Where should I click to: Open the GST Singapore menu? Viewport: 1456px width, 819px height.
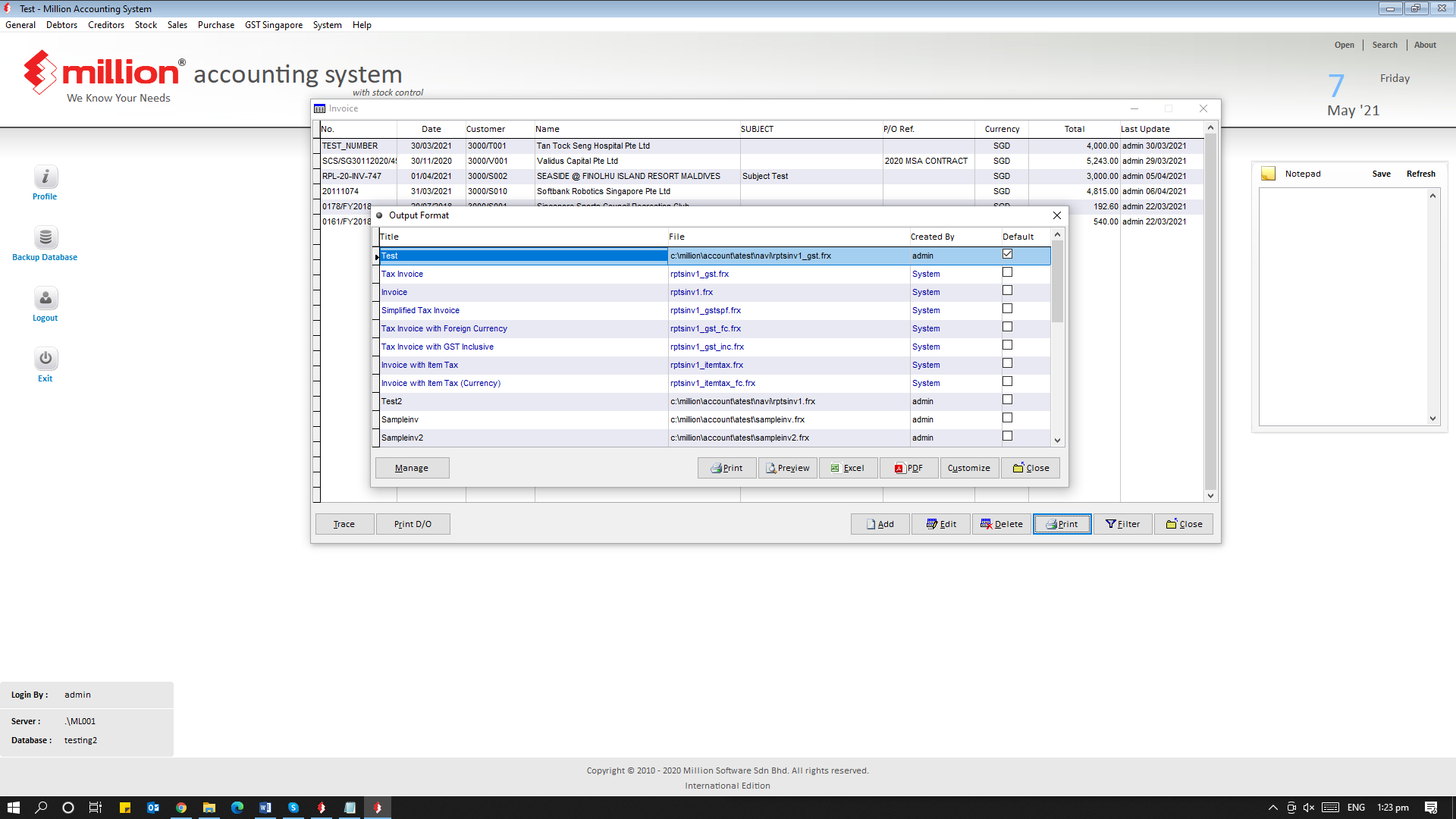tap(273, 25)
